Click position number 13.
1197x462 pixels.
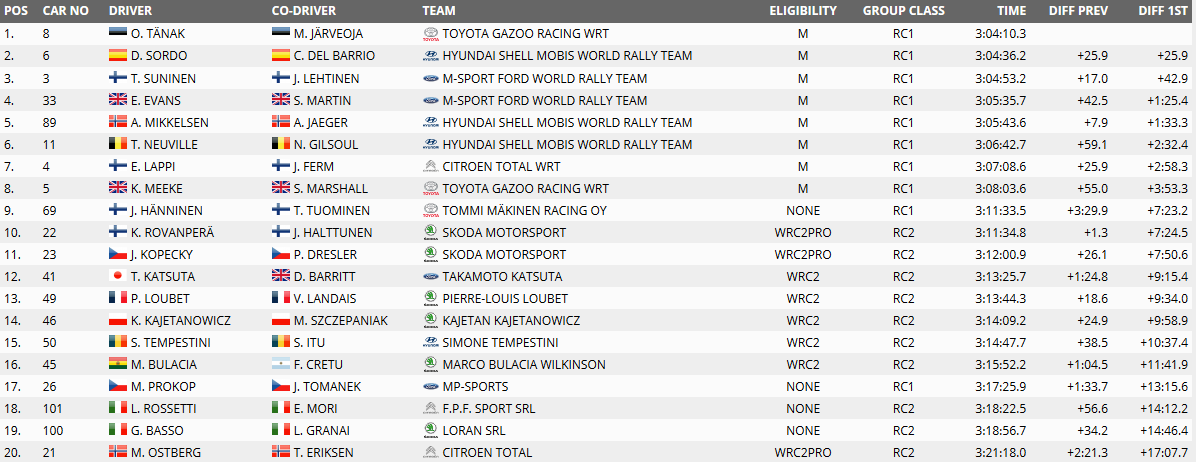10,299
